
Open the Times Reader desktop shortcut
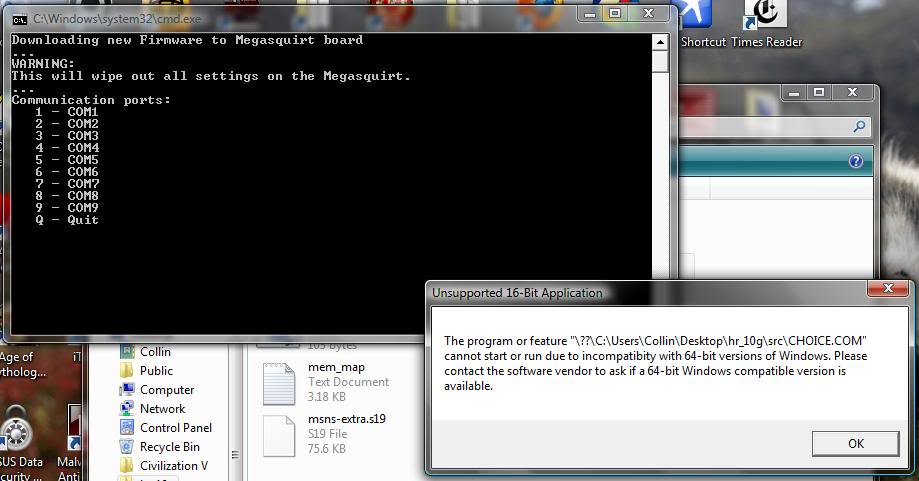[766, 23]
